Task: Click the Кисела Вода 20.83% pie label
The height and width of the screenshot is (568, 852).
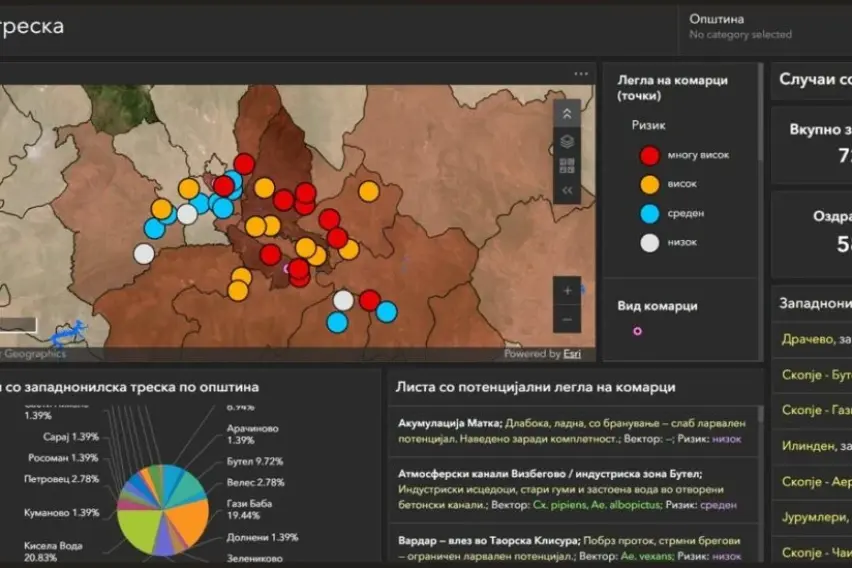Action: [53, 552]
